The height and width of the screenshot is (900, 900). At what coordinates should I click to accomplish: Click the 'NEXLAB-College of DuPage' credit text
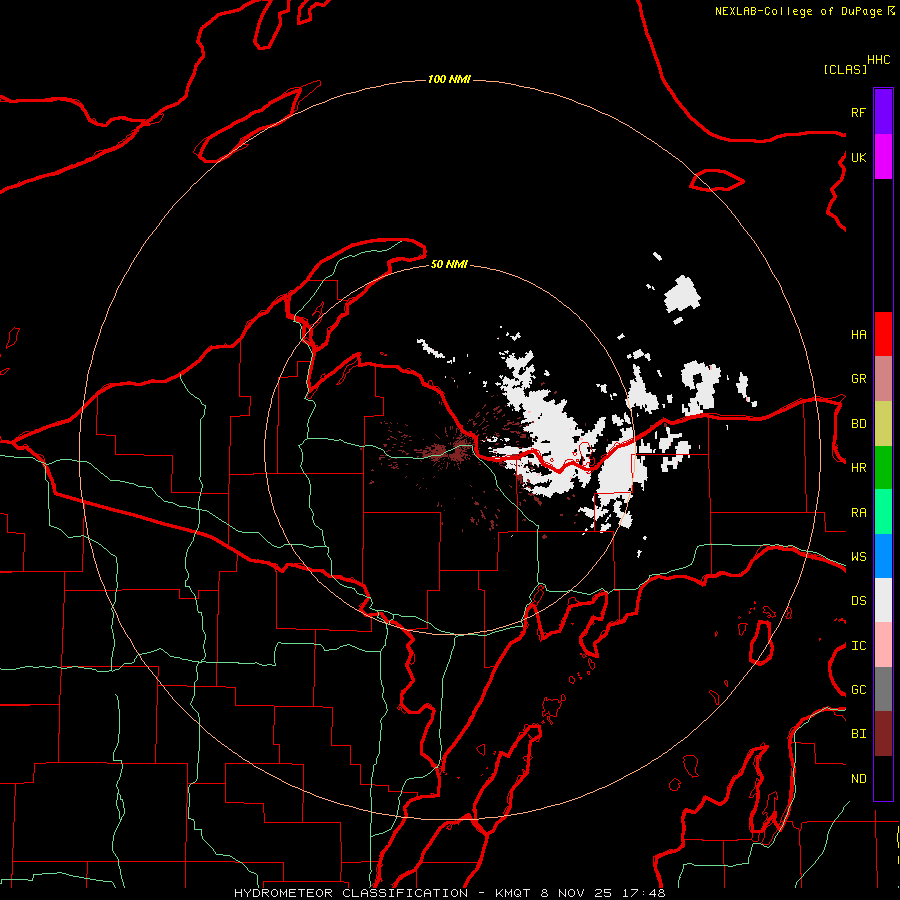tap(799, 11)
